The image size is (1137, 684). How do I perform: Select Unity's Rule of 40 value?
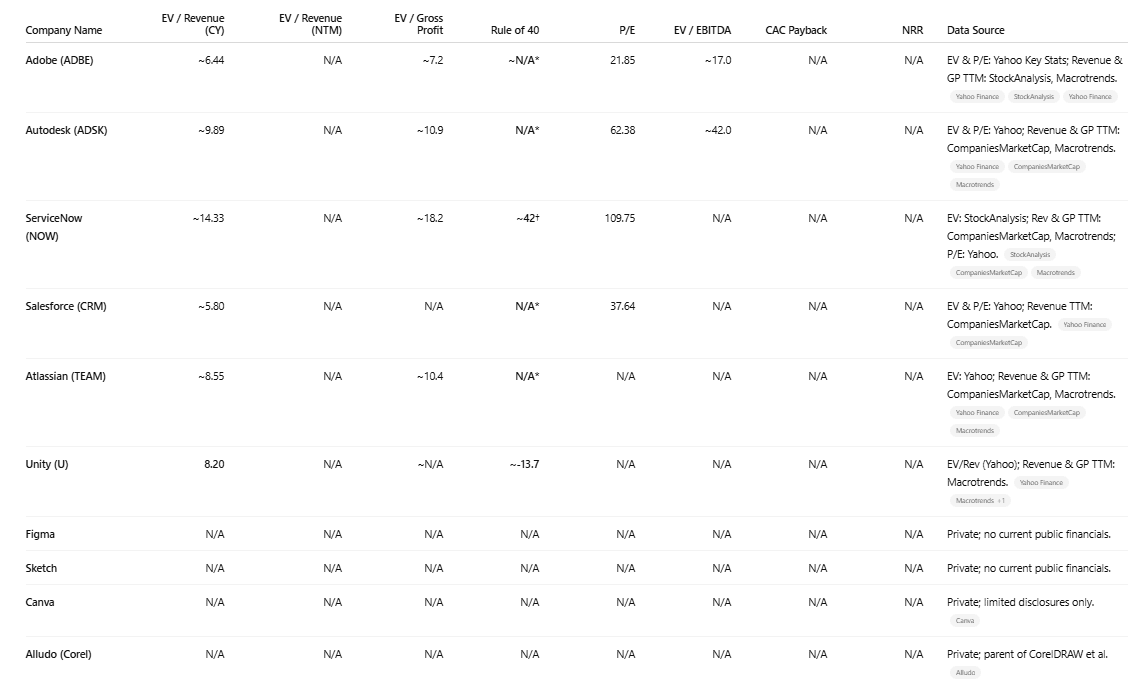click(x=524, y=464)
